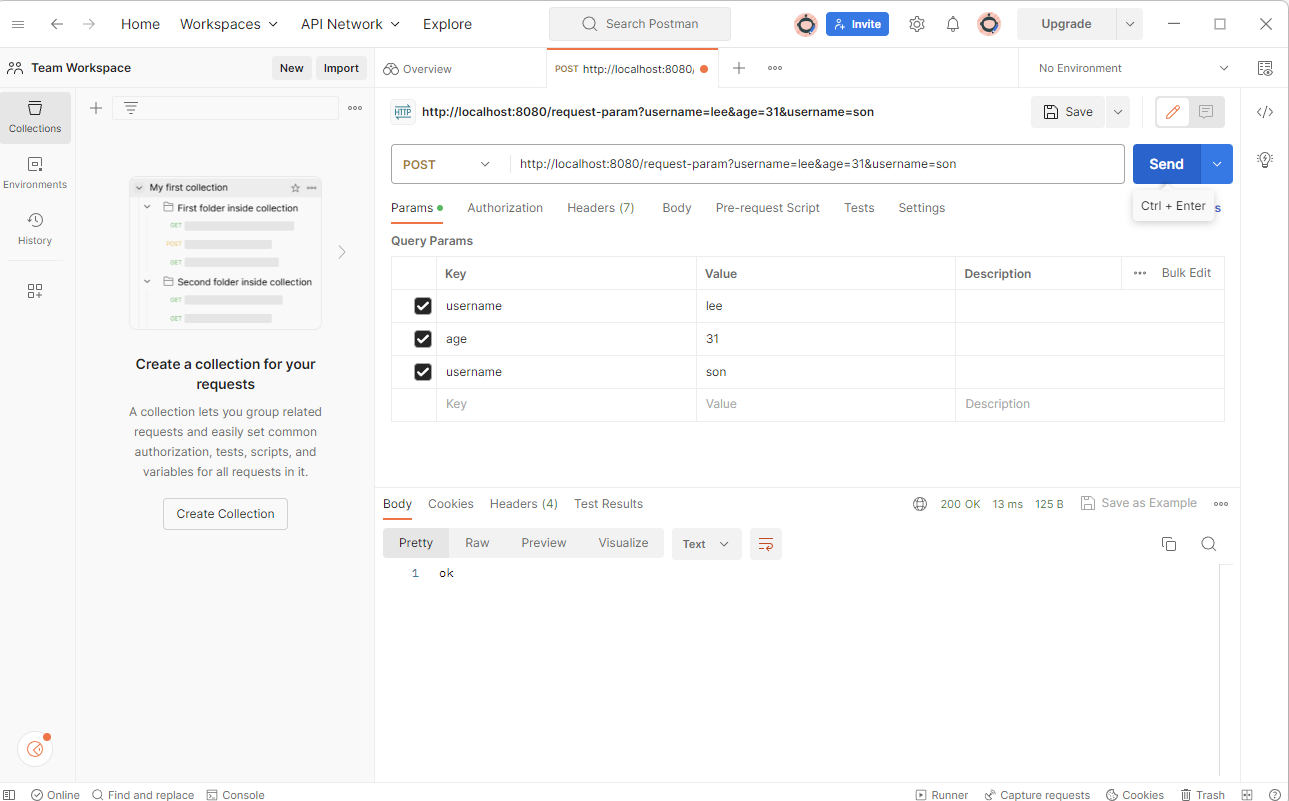Switch to the Authorization tab
Viewport: 1289px width, 801px height.
click(505, 208)
